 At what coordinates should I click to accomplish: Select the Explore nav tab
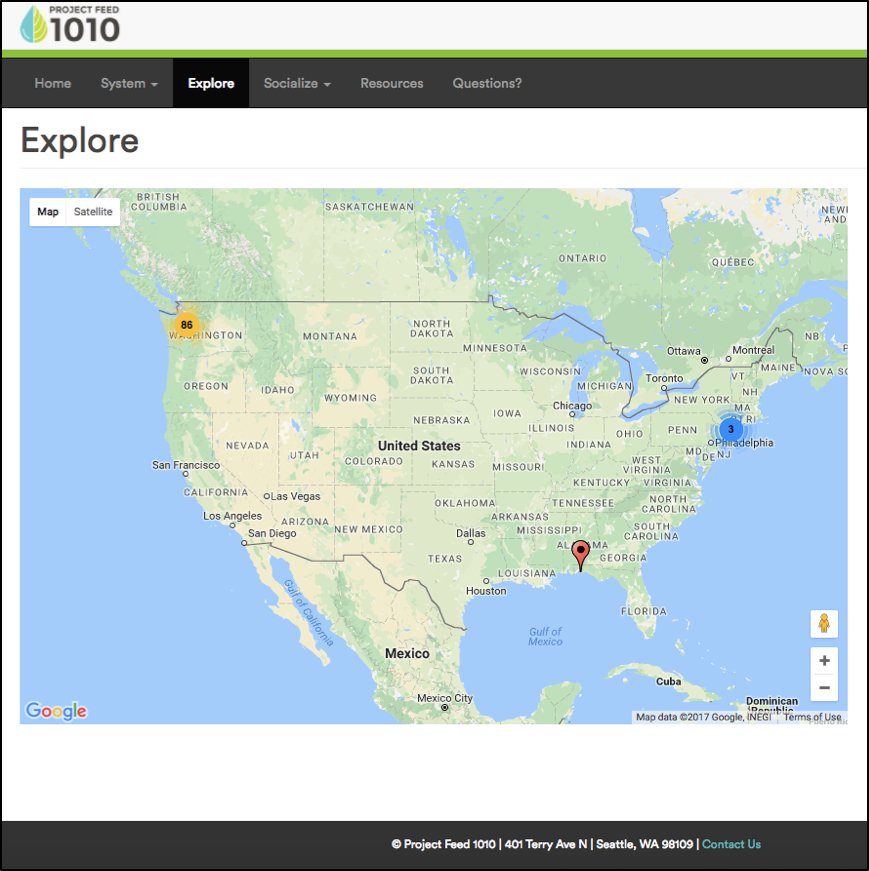[211, 83]
